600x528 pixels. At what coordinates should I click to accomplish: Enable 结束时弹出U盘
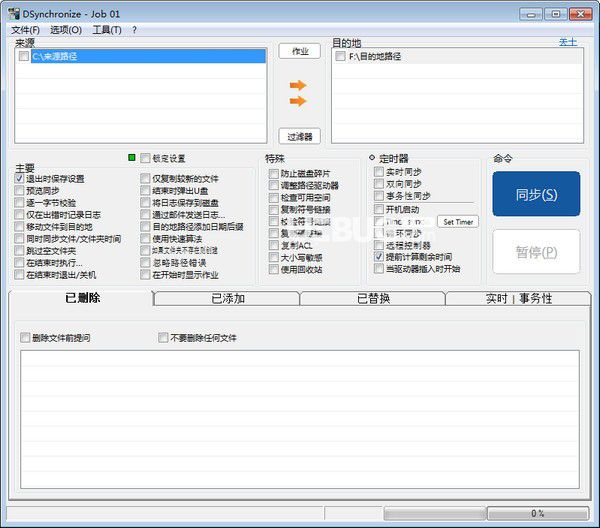tap(145, 190)
